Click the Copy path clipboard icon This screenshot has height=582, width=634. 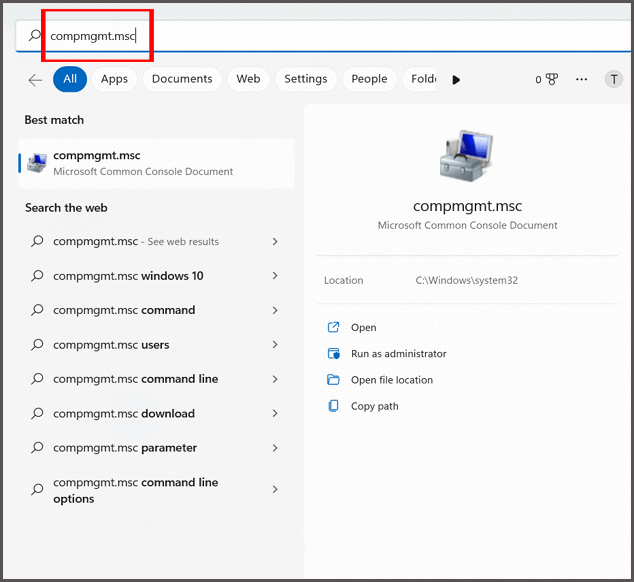[333, 406]
